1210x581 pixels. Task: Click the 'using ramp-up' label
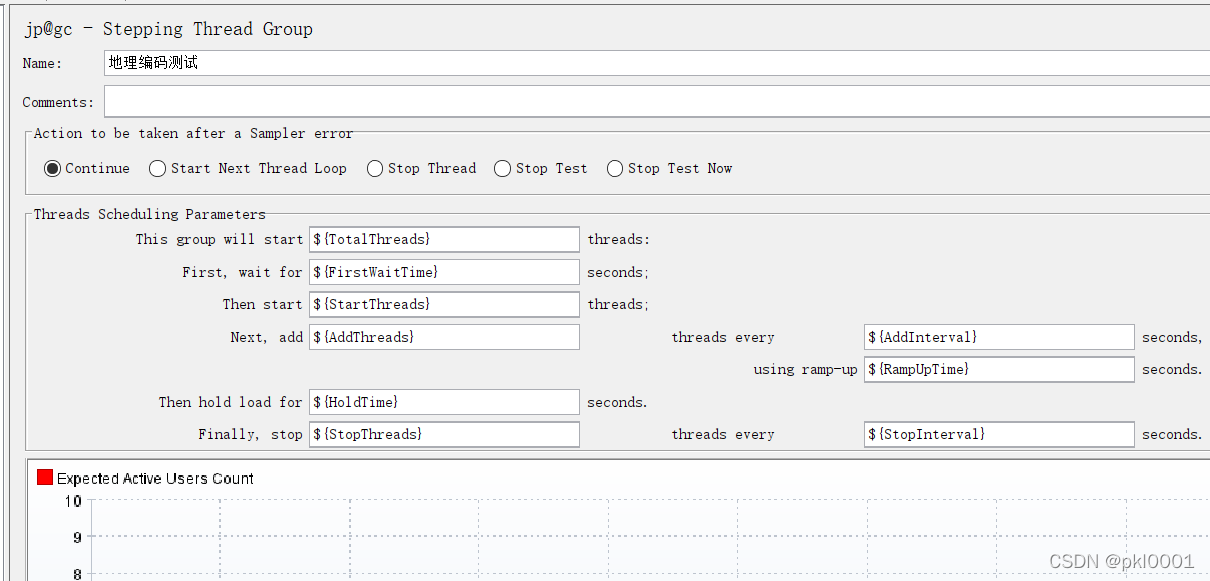pos(805,369)
